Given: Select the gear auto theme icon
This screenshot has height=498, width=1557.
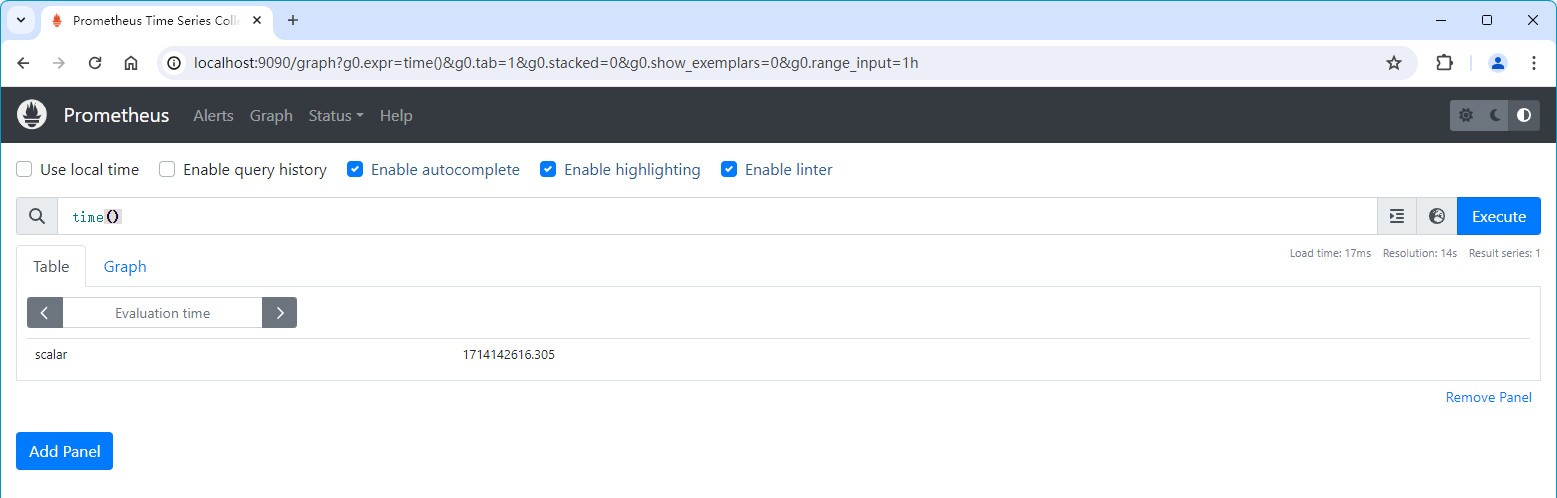Looking at the screenshot, I should pyautogui.click(x=1466, y=115).
